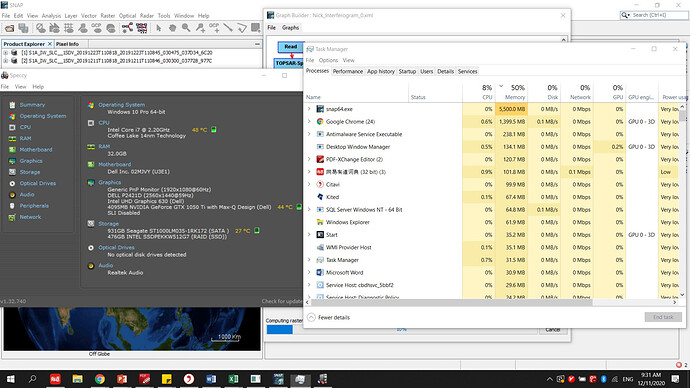
Task: Open Raster menu in SNAP
Action: pos(107,15)
